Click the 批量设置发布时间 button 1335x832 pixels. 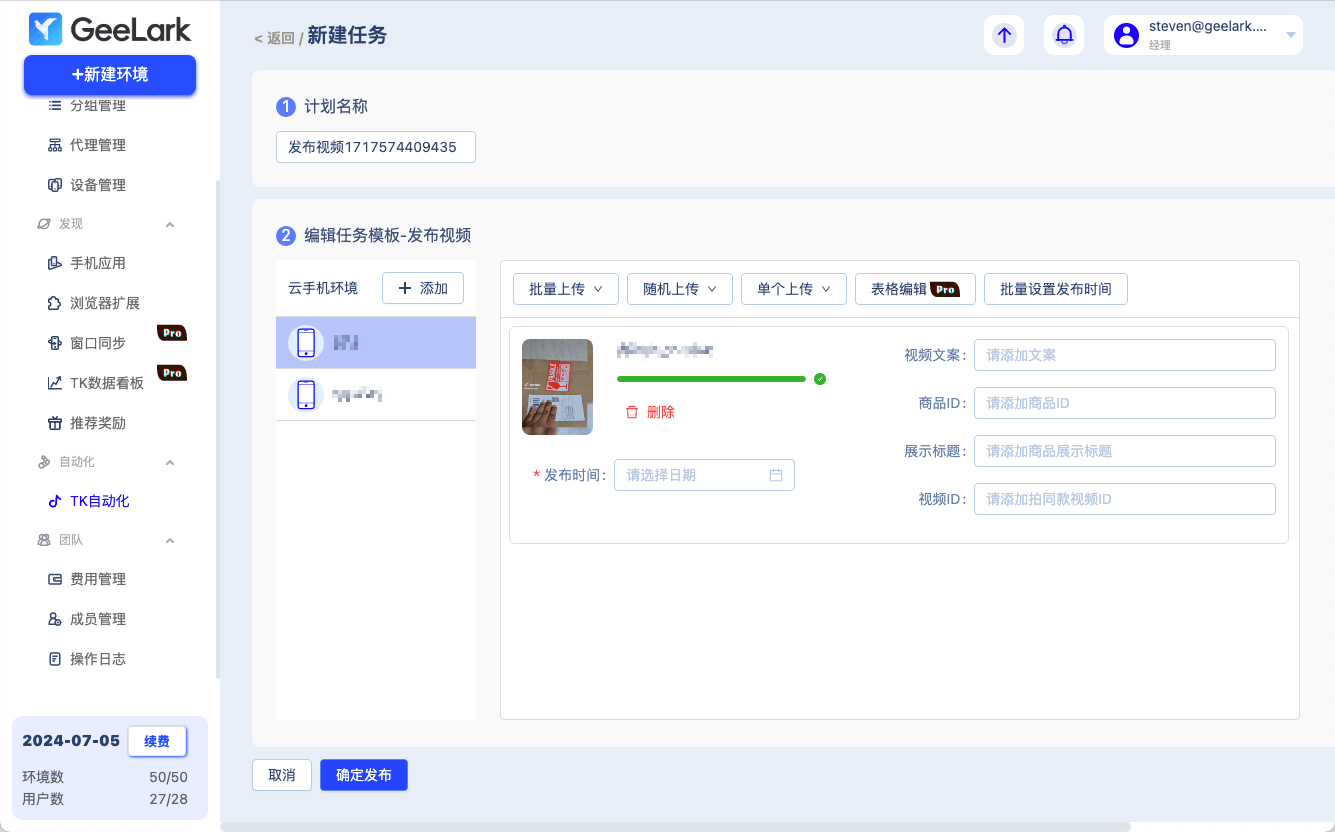[1056, 289]
